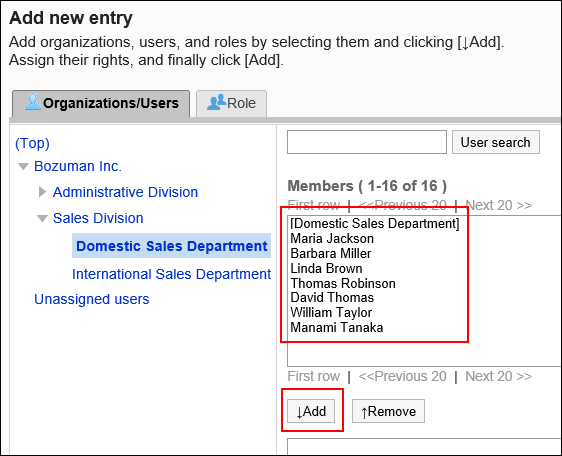The height and width of the screenshot is (456, 562).
Task: Click the ↑Remove button
Action: [388, 411]
